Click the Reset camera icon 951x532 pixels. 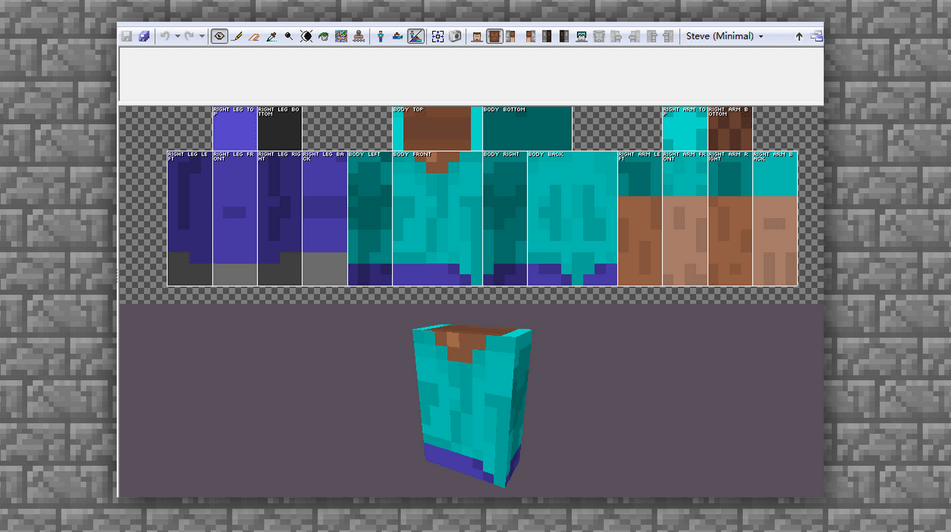pos(437,36)
